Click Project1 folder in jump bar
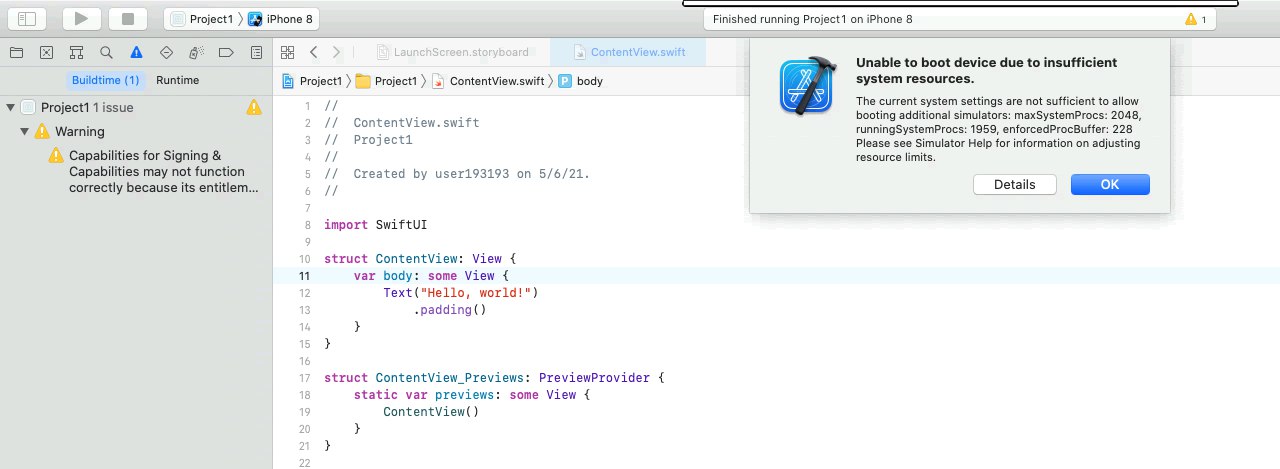The image size is (1280, 469). click(386, 81)
